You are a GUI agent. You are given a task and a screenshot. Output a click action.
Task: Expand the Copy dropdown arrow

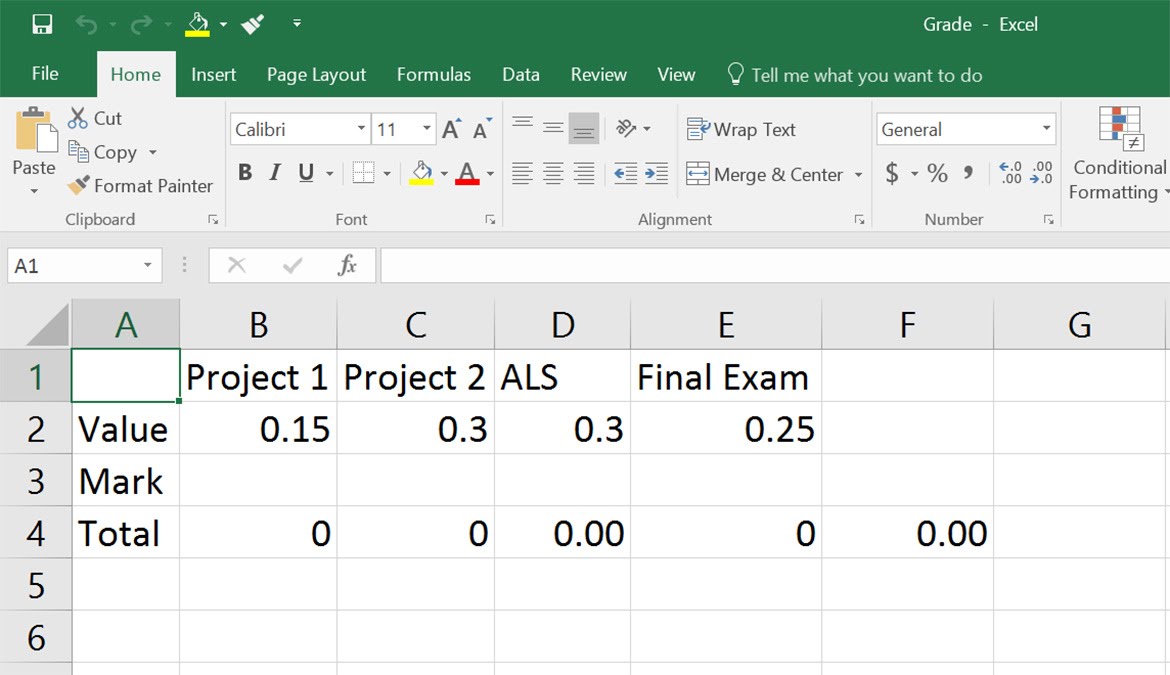pyautogui.click(x=153, y=152)
